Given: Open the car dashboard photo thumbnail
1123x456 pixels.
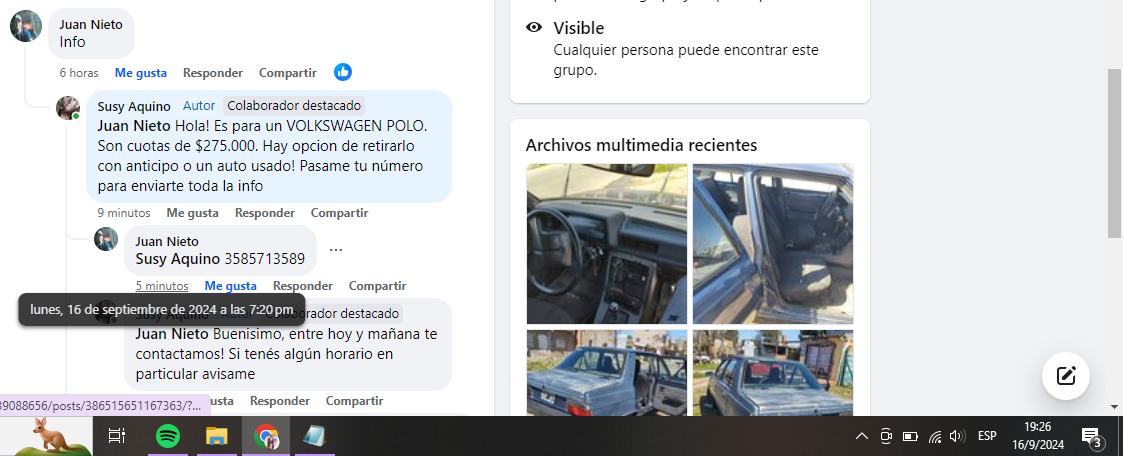Looking at the screenshot, I should coord(607,243).
